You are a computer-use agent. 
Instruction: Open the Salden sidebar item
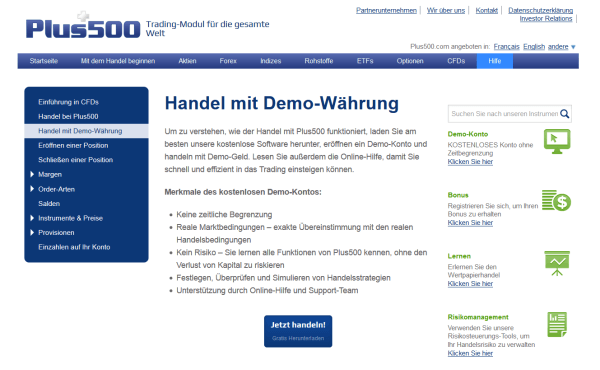(x=49, y=204)
